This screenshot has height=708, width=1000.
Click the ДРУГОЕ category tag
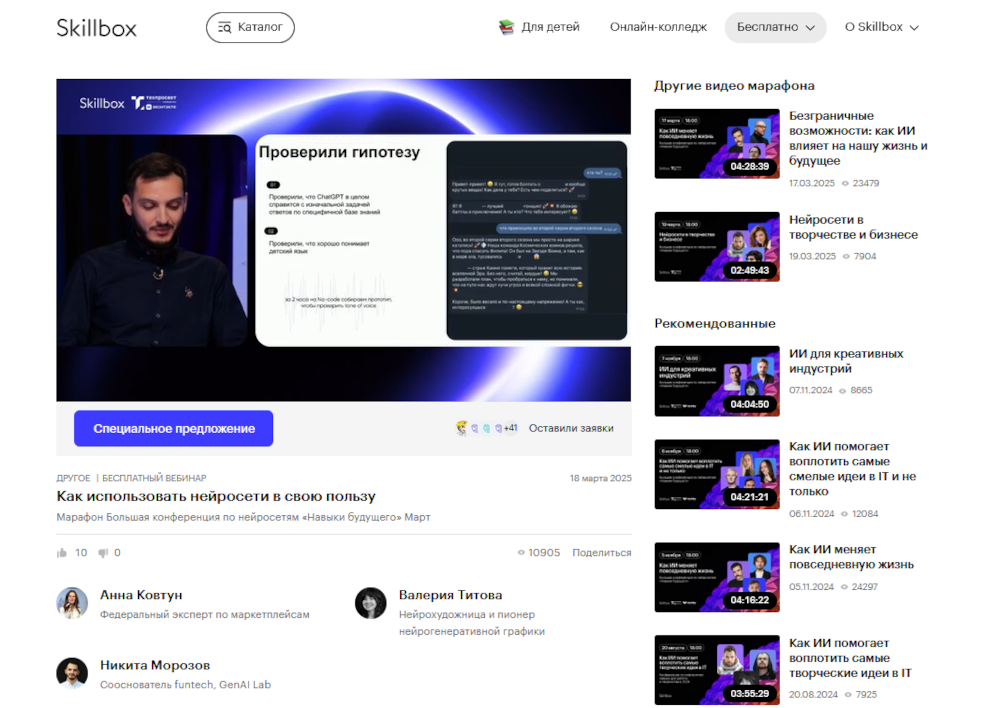[x=73, y=478]
